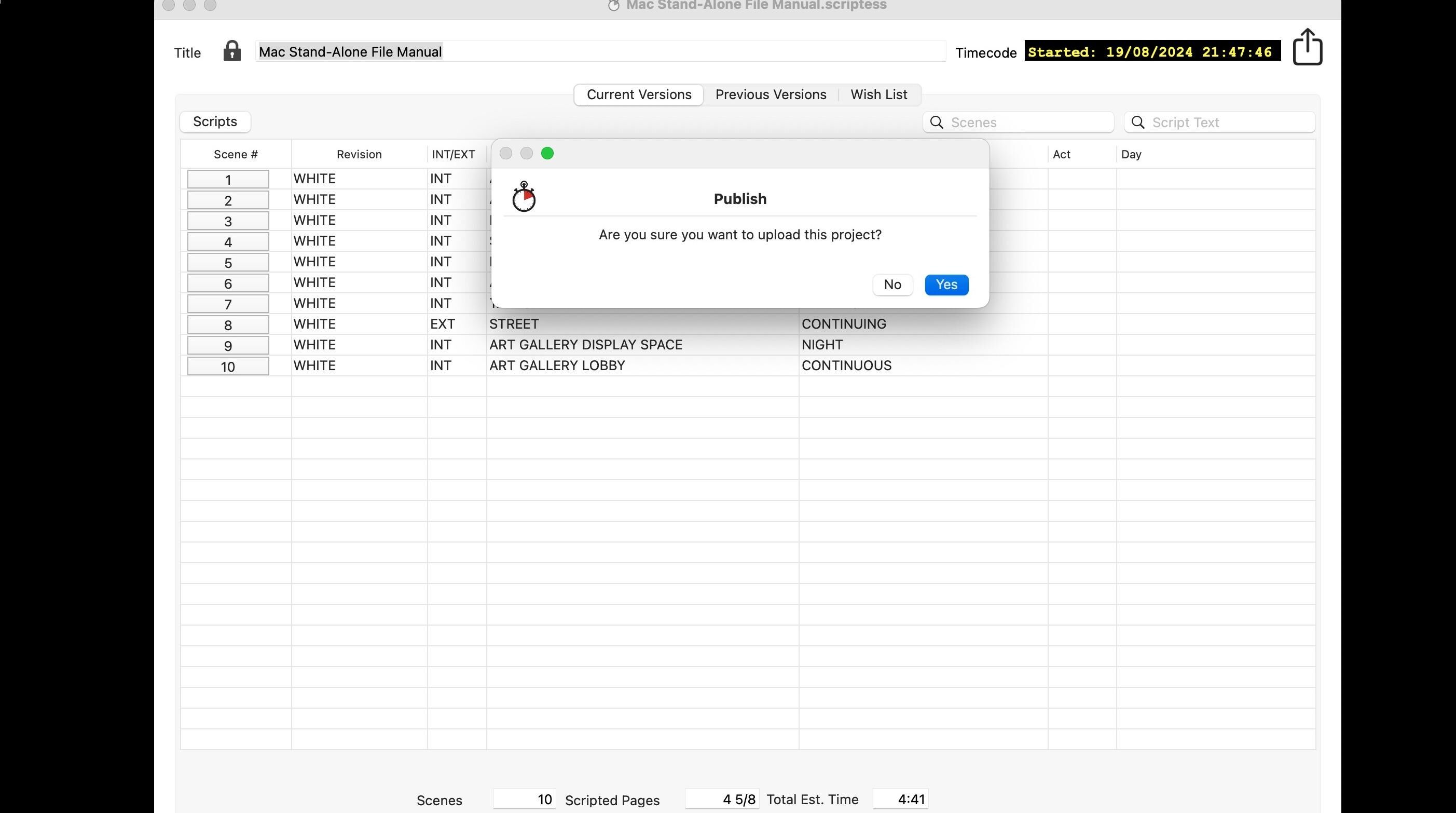Decline upload with No button
Image resolution: width=1456 pixels, height=813 pixels.
click(892, 285)
